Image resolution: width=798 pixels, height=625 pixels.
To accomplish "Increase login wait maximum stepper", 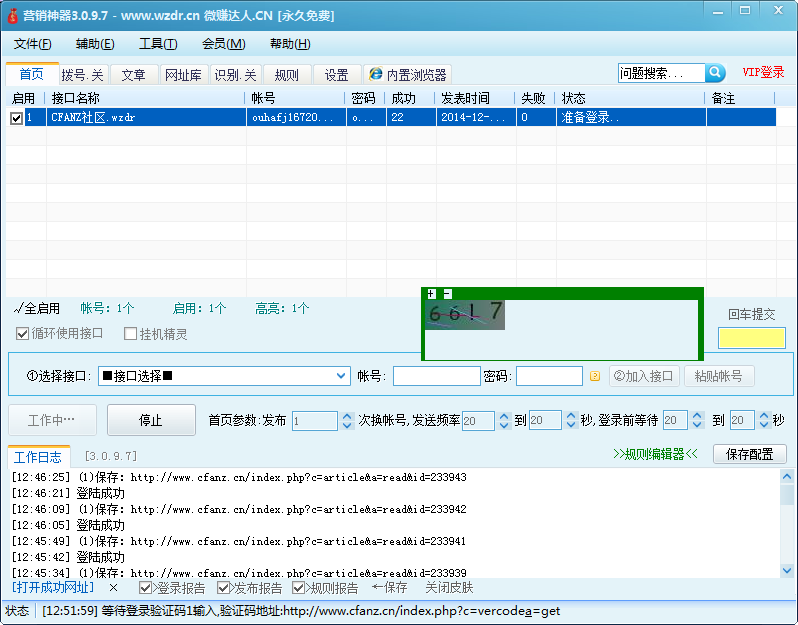I will tap(764, 416).
